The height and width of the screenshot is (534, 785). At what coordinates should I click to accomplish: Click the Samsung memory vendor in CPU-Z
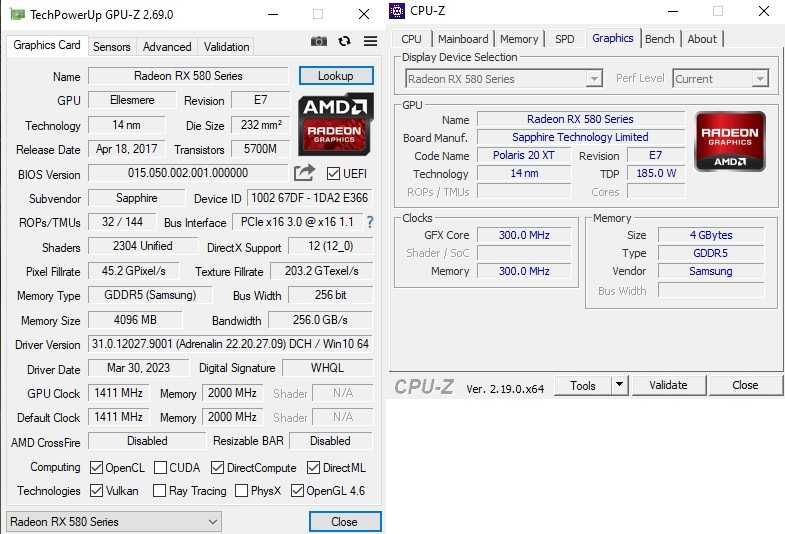coord(711,271)
